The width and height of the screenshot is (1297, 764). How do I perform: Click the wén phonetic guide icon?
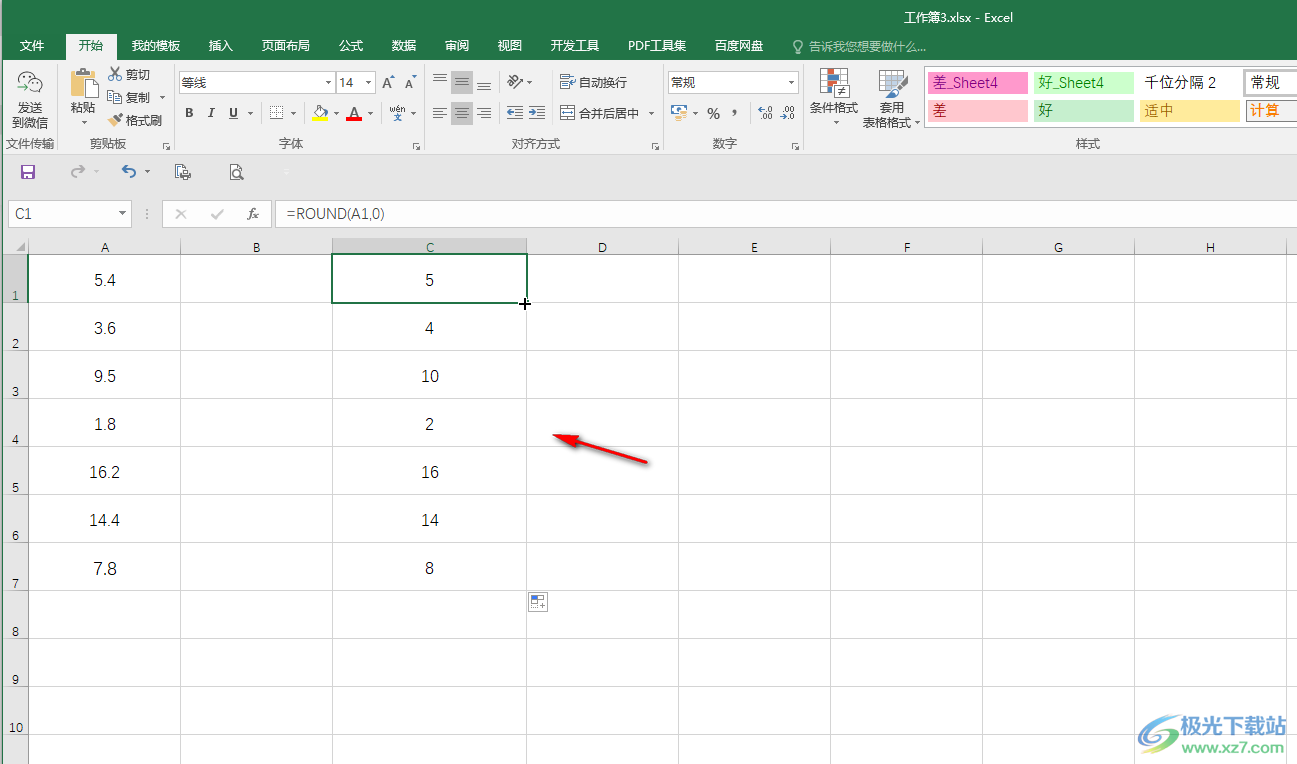coord(398,113)
